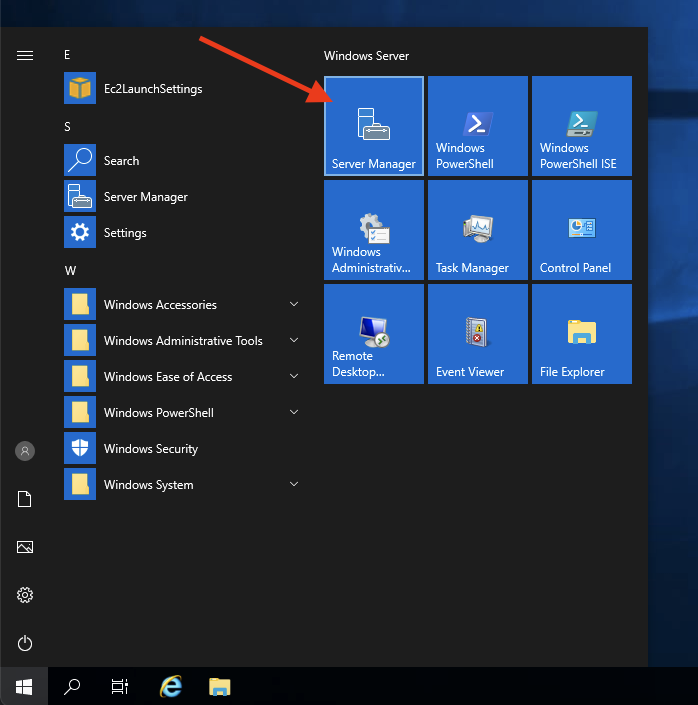Expand the Windows Administrative Tools folder chevron

[x=294, y=340]
